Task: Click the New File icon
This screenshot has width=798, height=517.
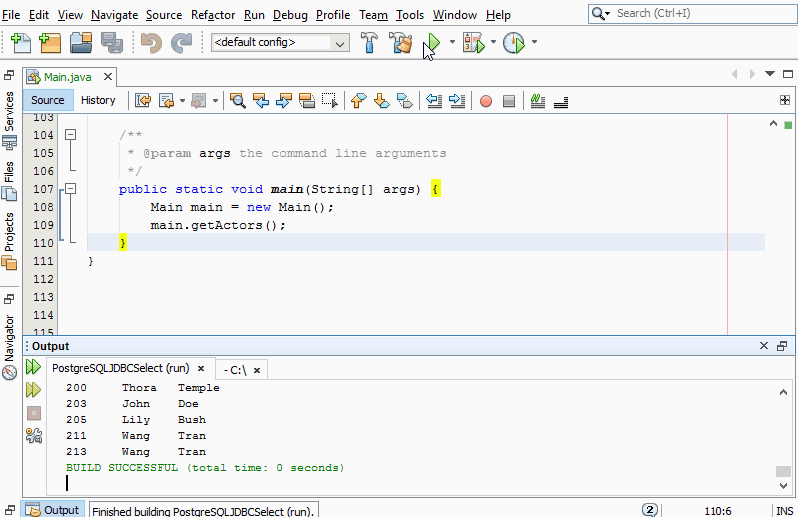Action: click(21, 43)
